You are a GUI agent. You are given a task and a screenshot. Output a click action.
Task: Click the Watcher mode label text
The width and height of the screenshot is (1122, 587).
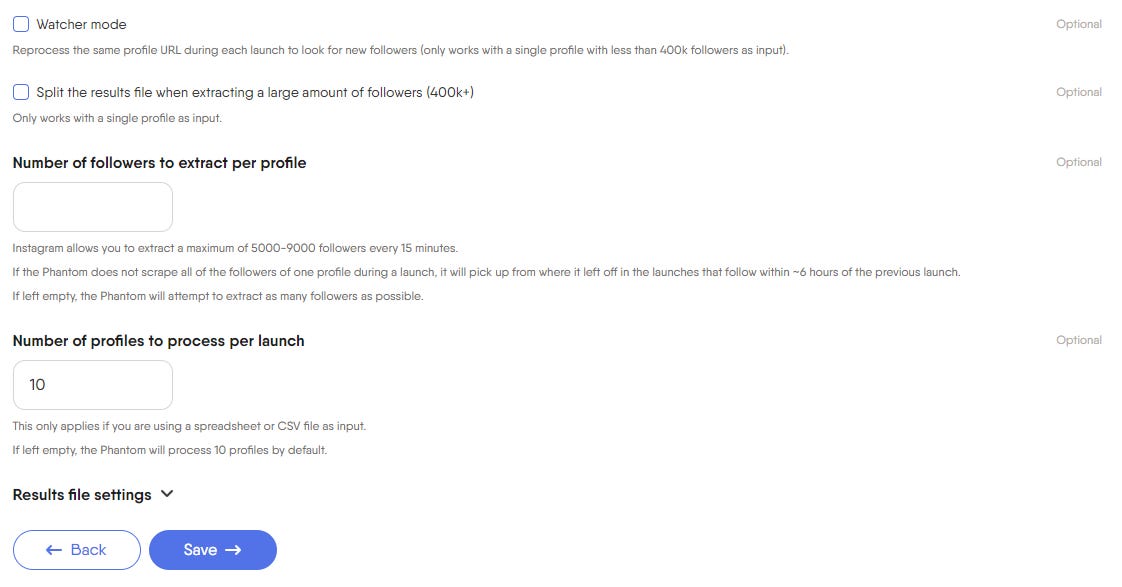[x=82, y=24]
